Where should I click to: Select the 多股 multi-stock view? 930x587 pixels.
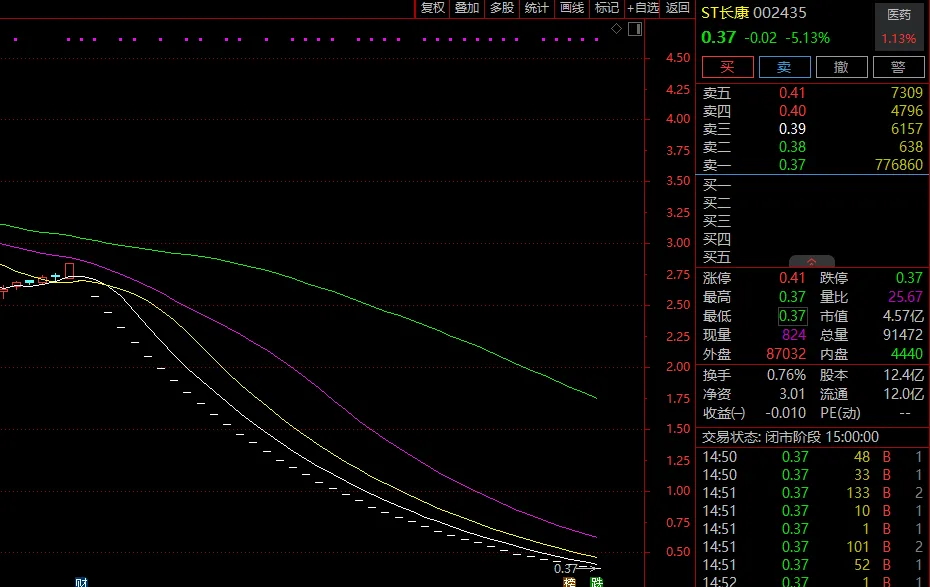click(502, 8)
